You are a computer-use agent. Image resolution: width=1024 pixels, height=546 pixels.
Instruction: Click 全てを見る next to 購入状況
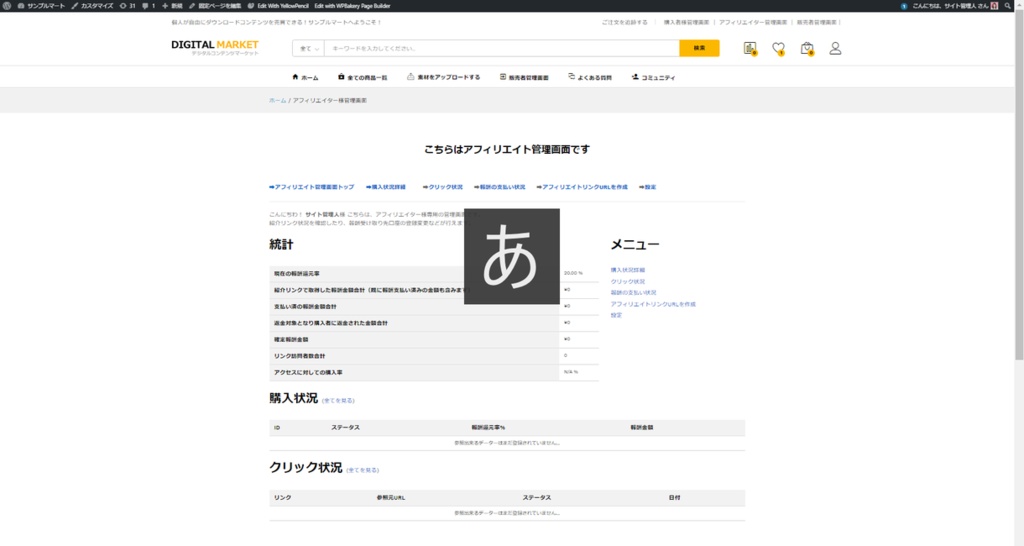(338, 400)
